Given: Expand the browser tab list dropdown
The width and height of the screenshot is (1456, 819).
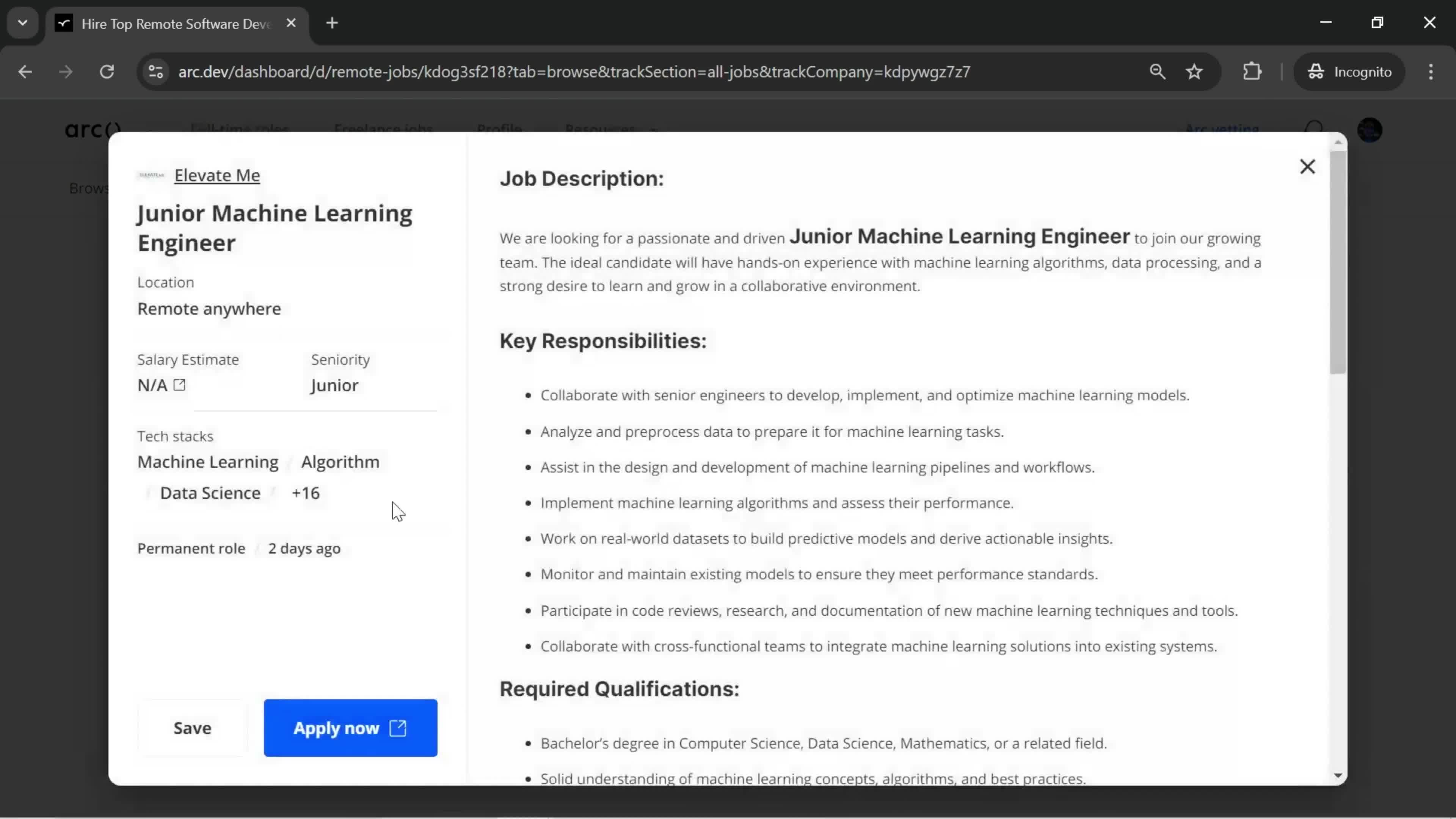Looking at the screenshot, I should (22, 22).
